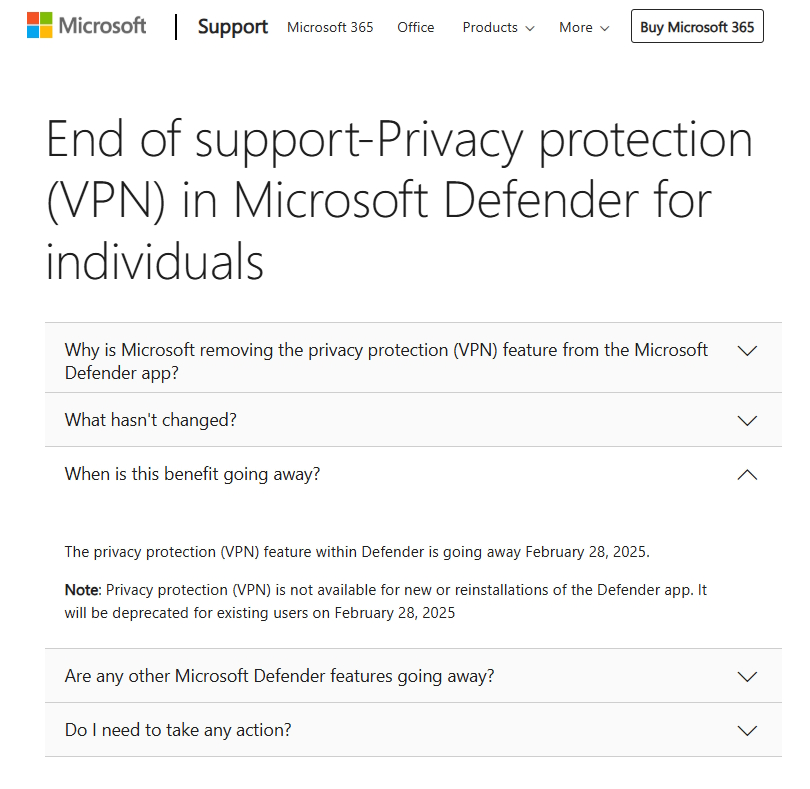Collapse the 'When is this benefit going away?' section
810x789 pixels.
pos(400,474)
